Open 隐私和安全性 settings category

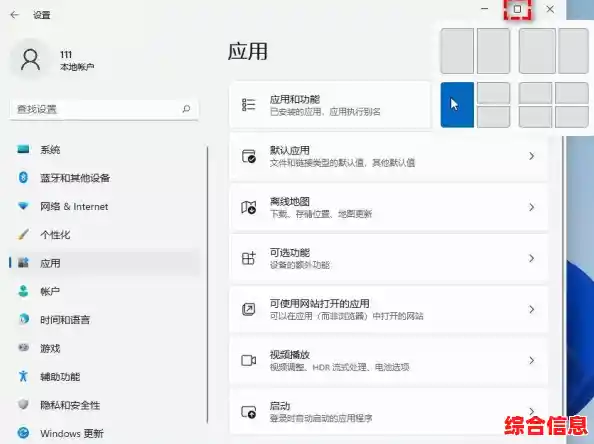(x=70, y=405)
